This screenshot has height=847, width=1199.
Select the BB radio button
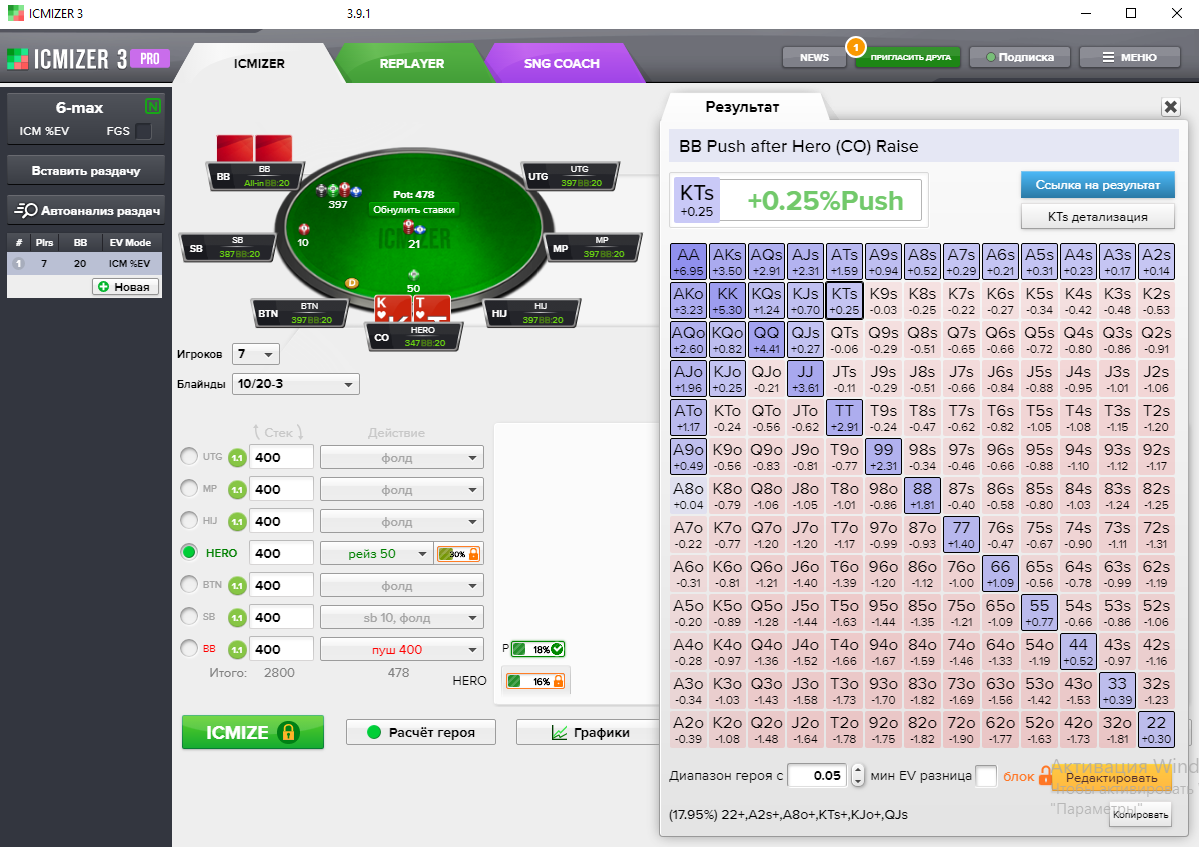(x=189, y=648)
